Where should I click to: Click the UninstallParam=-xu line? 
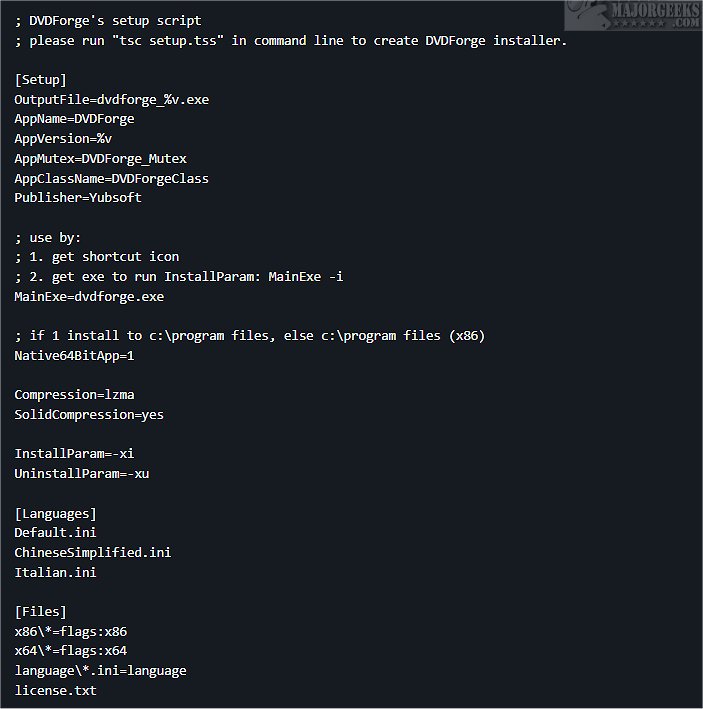point(82,474)
